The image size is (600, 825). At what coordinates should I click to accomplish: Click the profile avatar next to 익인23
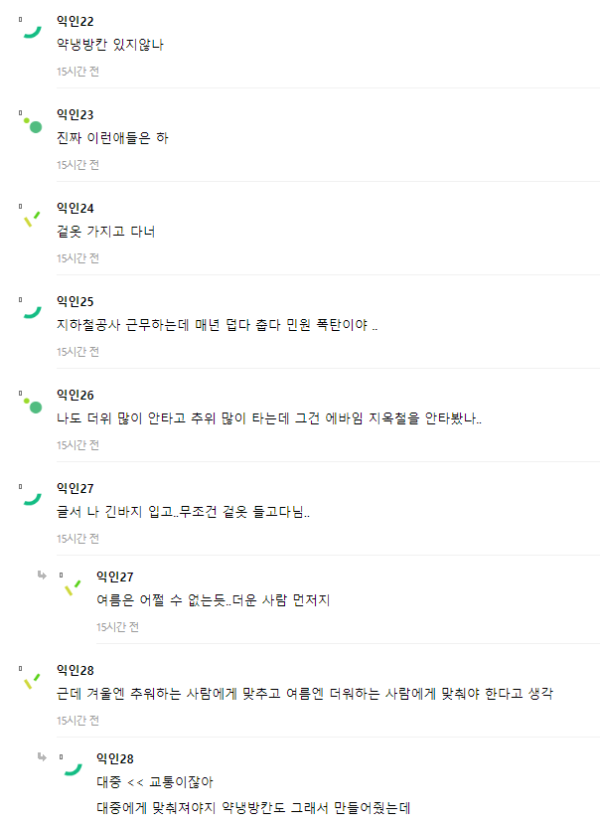pyautogui.click(x=32, y=125)
